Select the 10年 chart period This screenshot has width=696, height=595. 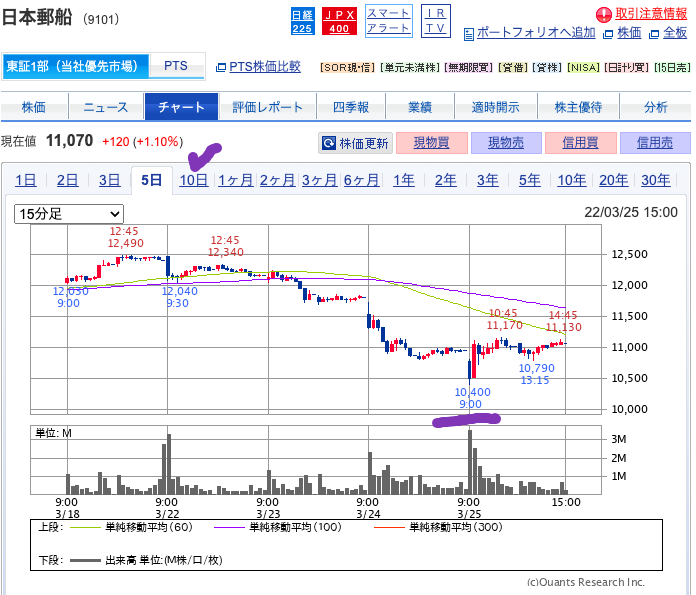[572, 180]
